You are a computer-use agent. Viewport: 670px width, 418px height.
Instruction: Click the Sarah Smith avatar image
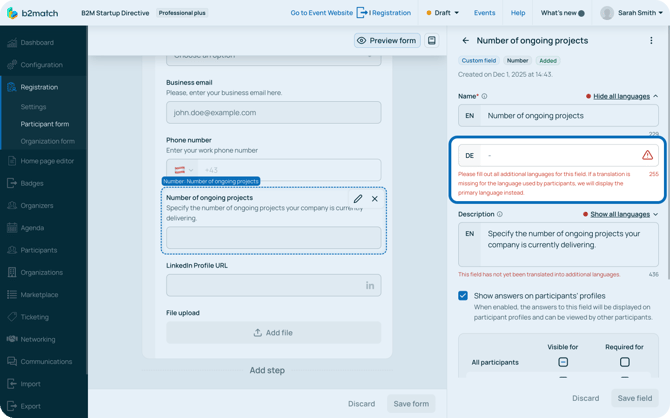pos(607,13)
